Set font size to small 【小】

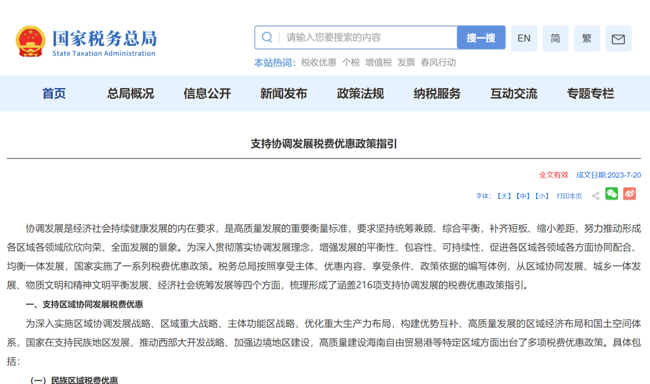click(x=542, y=196)
